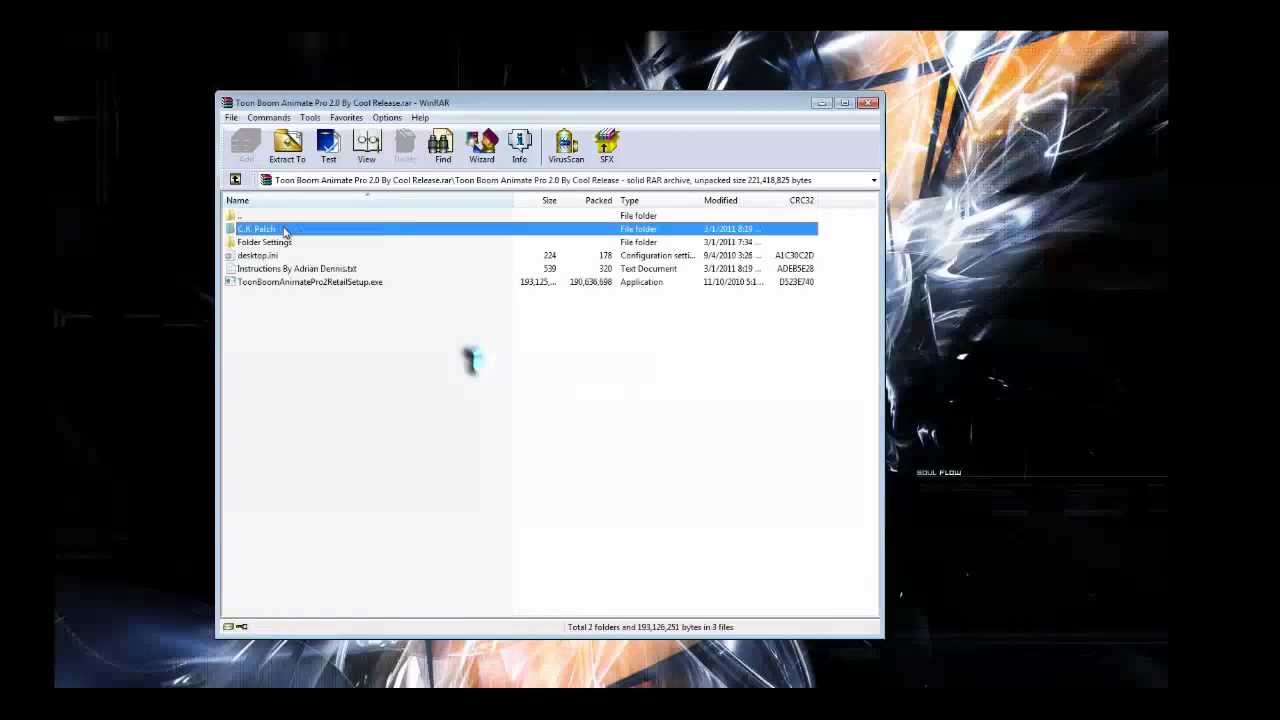Select ToonBoomAnimatePro2RetailSetup.exe file name

(310, 282)
